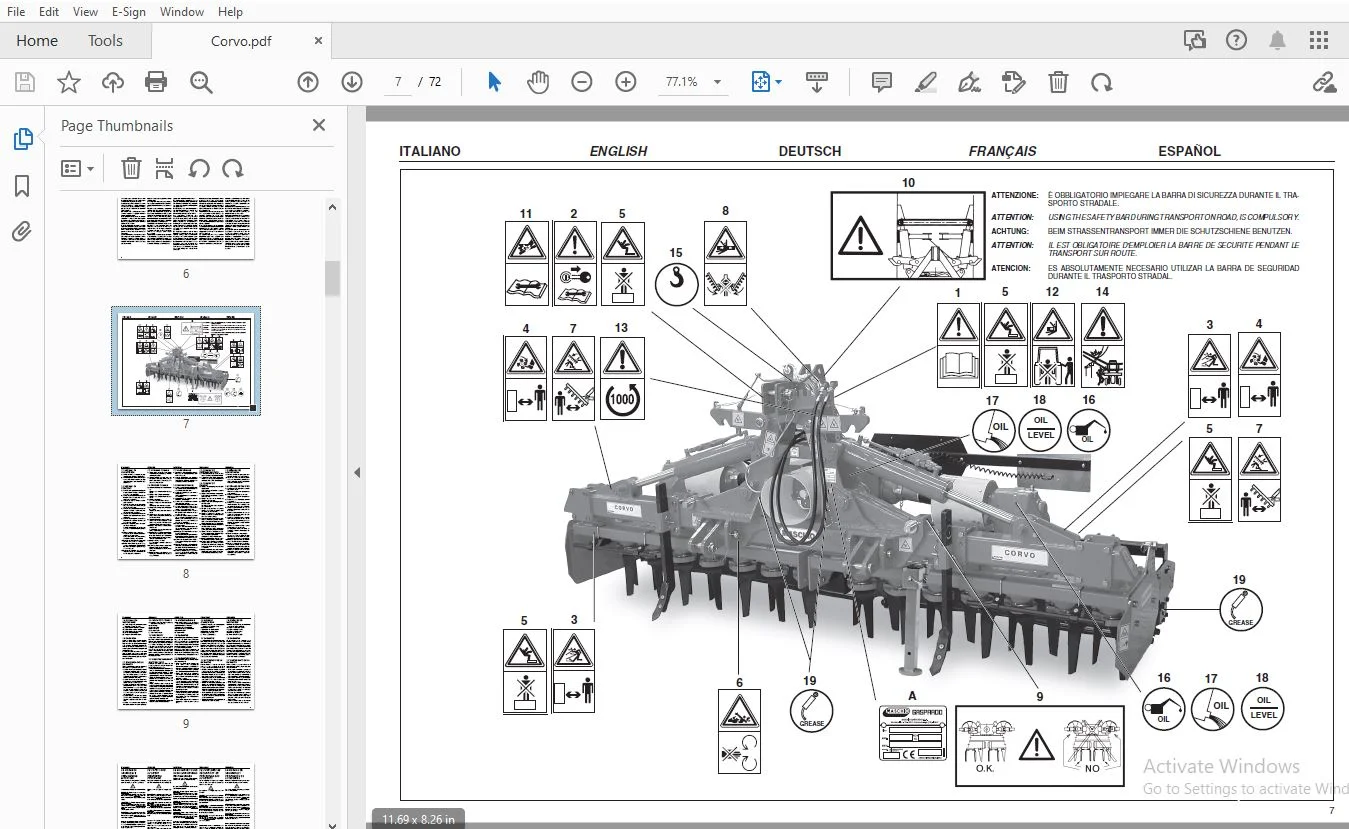Collapse the navigation pane arrow
This screenshot has width=1349, height=829.
[357, 472]
